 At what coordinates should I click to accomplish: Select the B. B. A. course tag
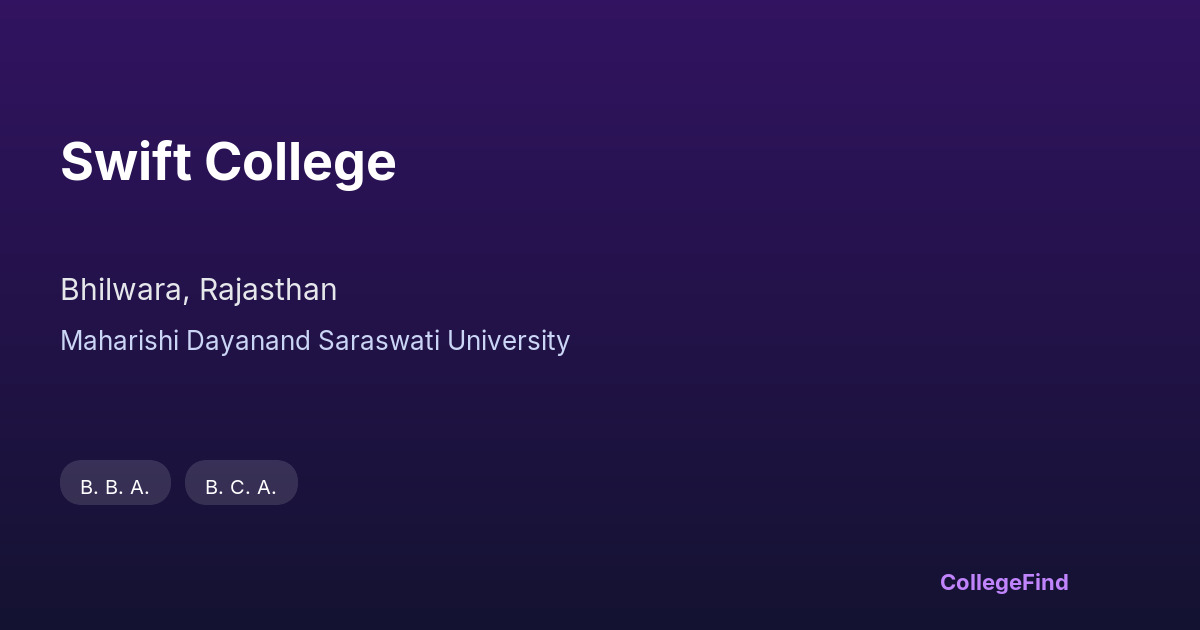(115, 483)
